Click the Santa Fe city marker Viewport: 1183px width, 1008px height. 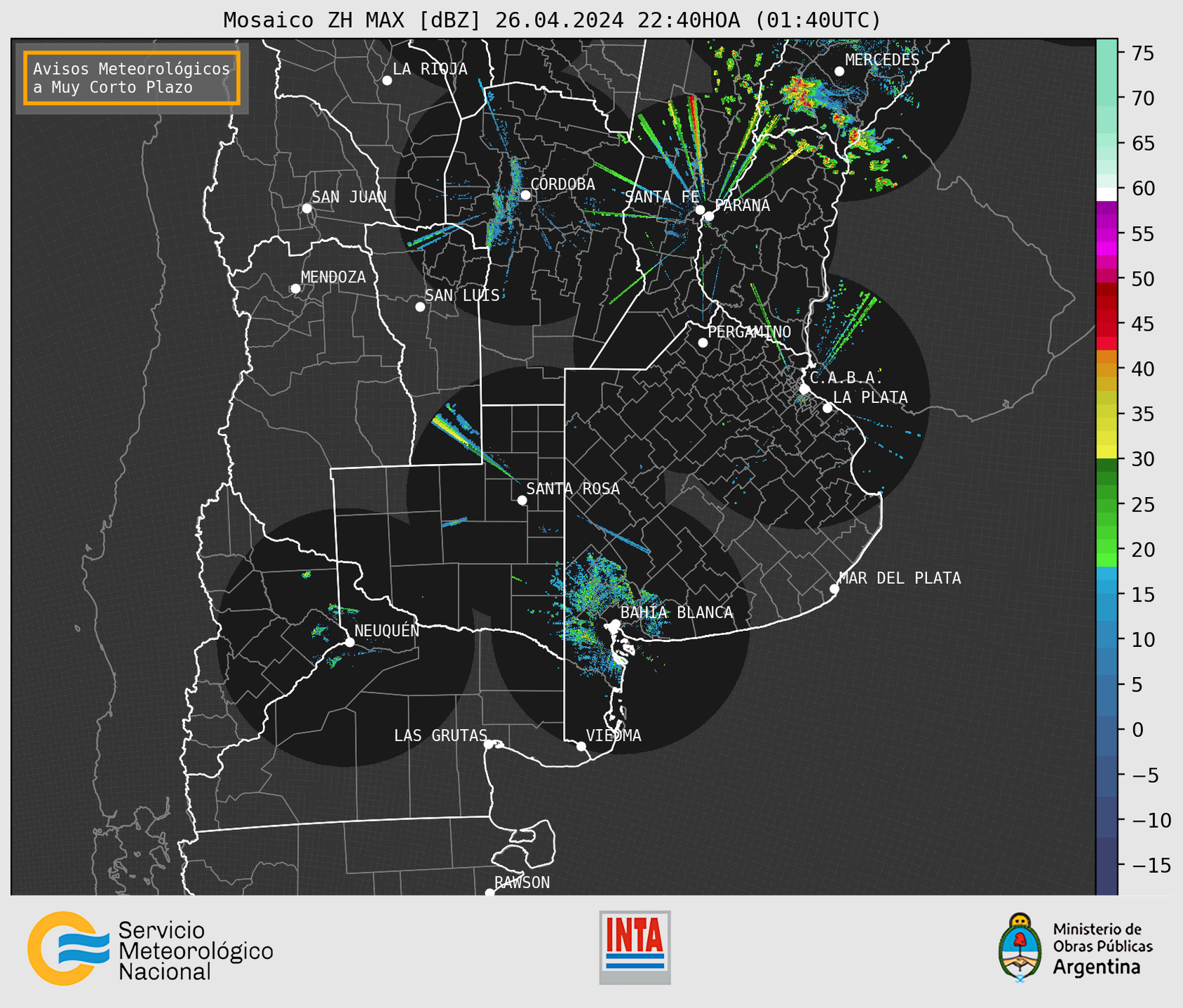[700, 210]
